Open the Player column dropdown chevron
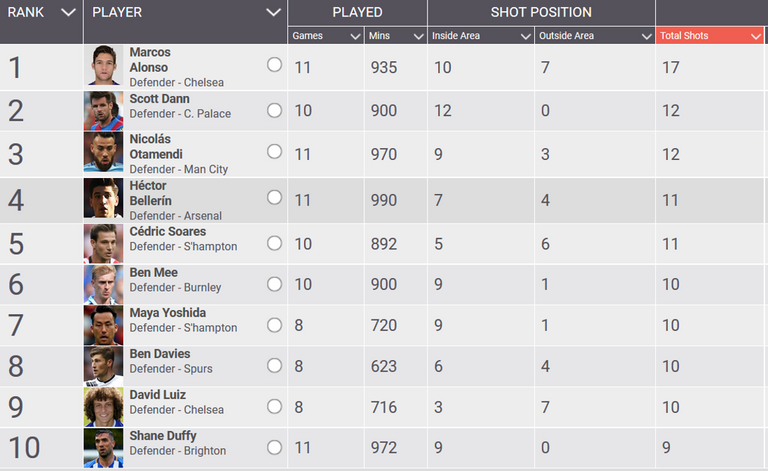Viewport: 768px width, 471px height. point(273,12)
